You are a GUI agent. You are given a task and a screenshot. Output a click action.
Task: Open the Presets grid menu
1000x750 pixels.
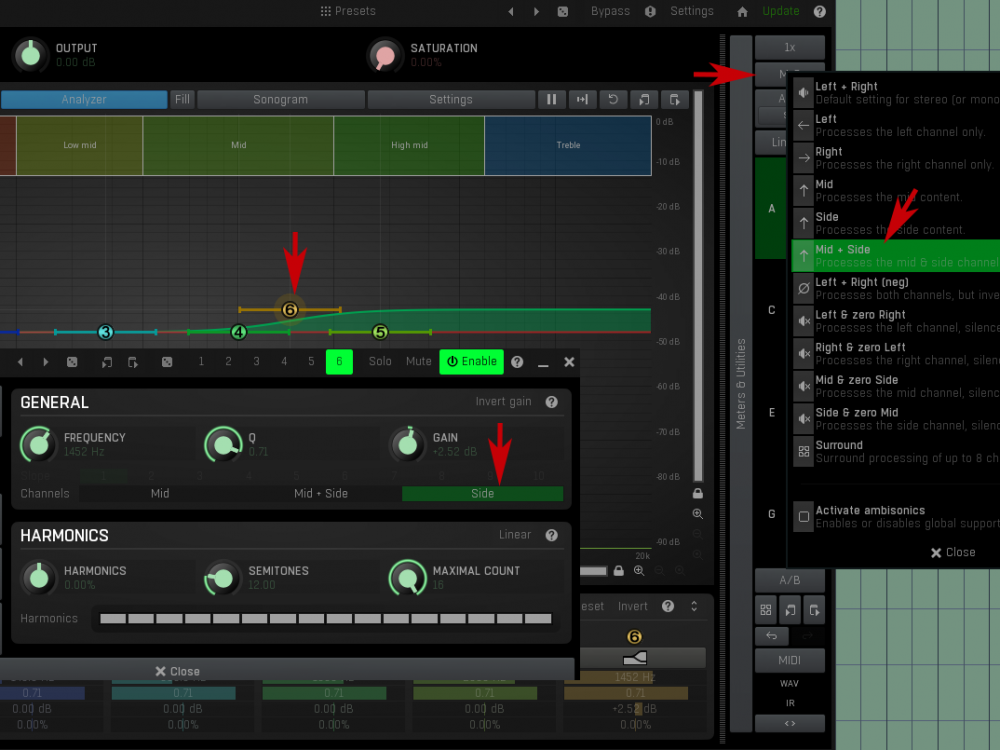[348, 11]
